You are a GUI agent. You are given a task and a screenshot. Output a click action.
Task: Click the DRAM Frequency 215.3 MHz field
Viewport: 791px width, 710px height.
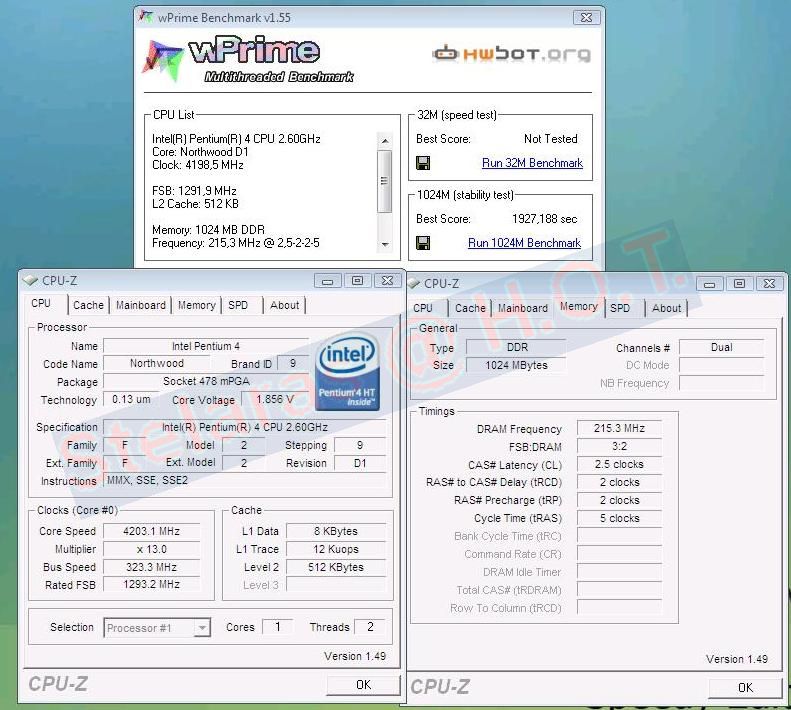coord(619,428)
